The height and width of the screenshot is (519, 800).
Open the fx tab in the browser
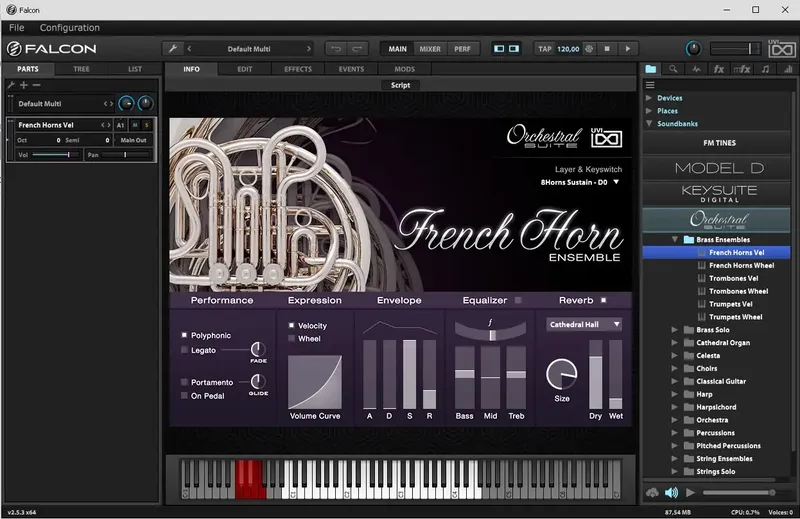pos(719,69)
